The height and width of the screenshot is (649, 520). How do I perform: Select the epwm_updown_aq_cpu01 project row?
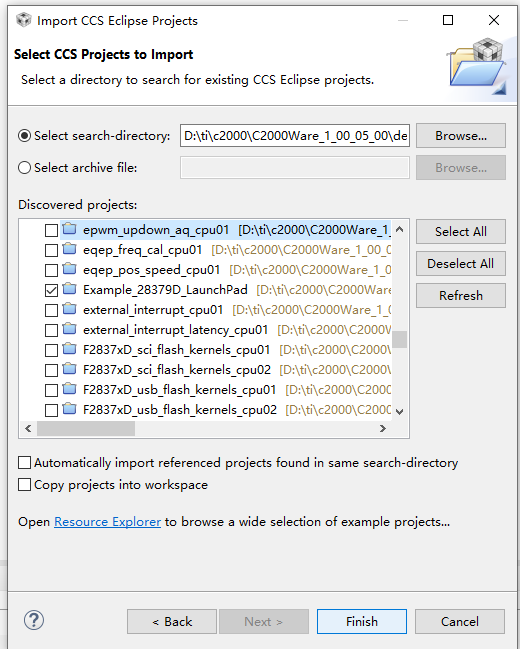(226, 230)
